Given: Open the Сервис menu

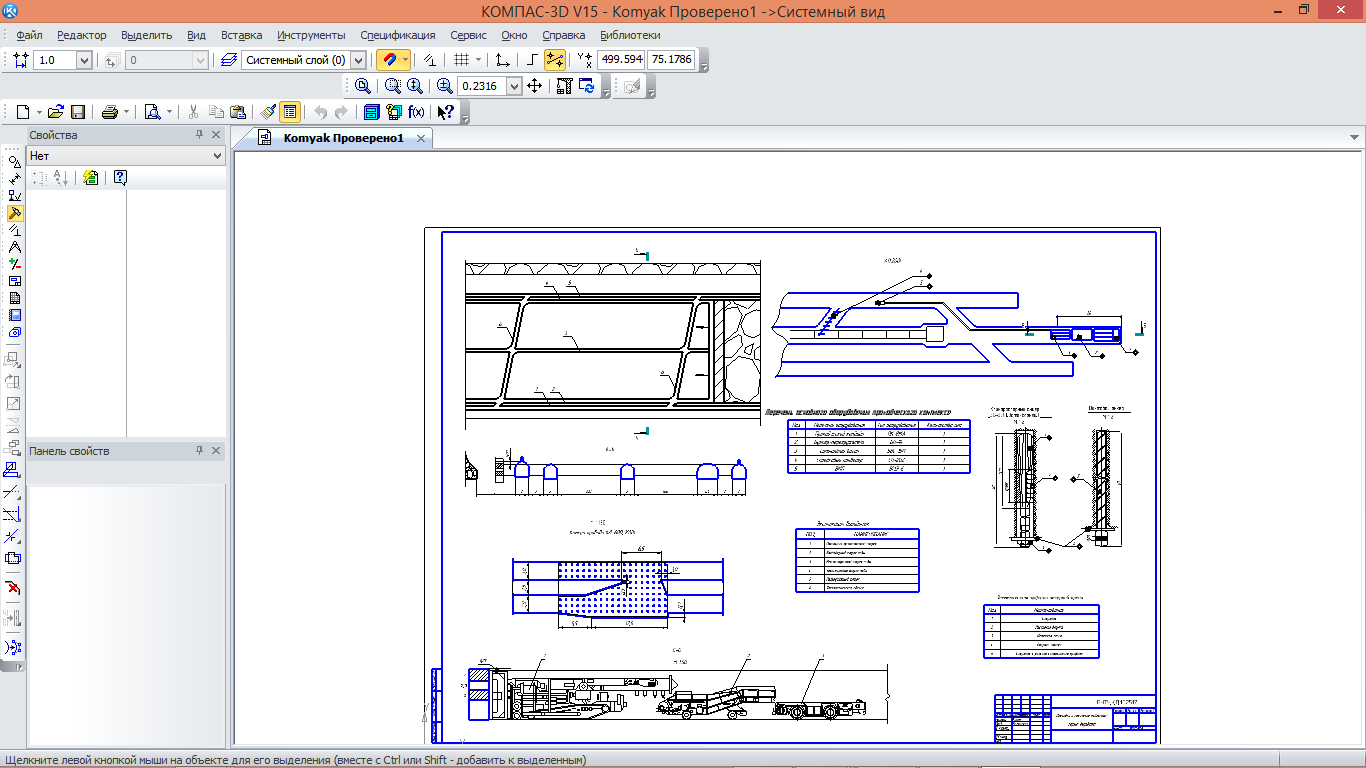Looking at the screenshot, I should [469, 35].
